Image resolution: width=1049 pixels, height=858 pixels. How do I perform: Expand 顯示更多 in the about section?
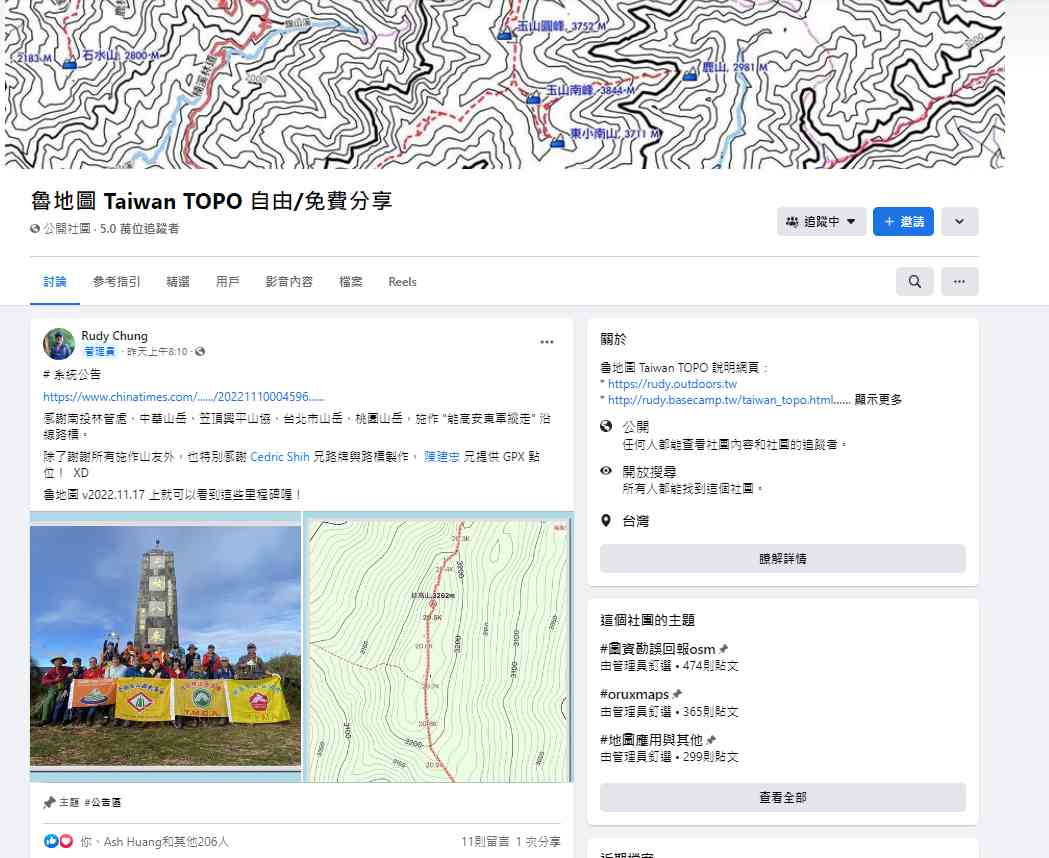click(x=878, y=400)
